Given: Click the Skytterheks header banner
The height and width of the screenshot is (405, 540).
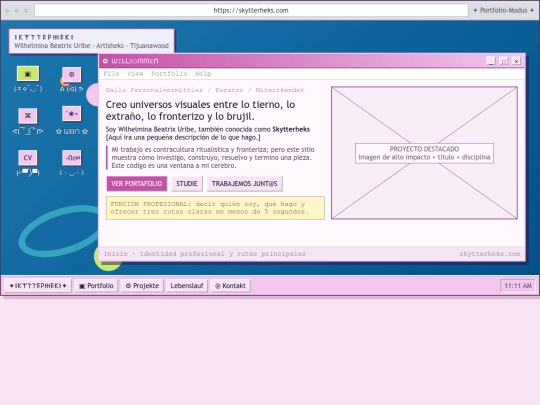Looking at the screenshot, I should 92,41.
